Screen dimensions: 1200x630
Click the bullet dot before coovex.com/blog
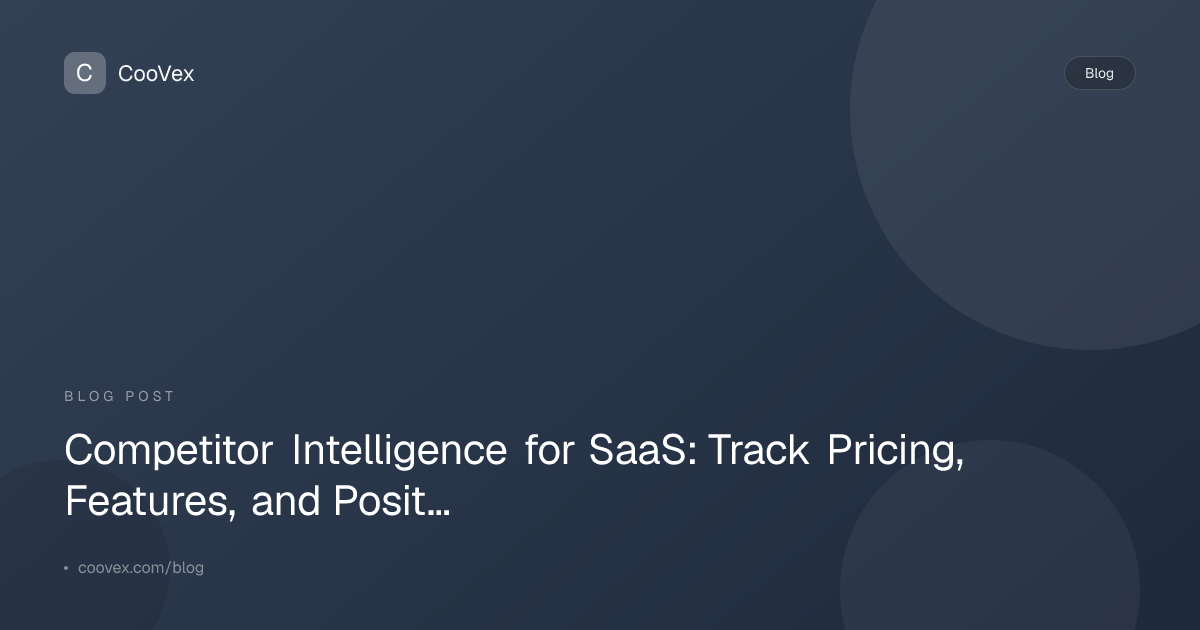click(x=66, y=568)
